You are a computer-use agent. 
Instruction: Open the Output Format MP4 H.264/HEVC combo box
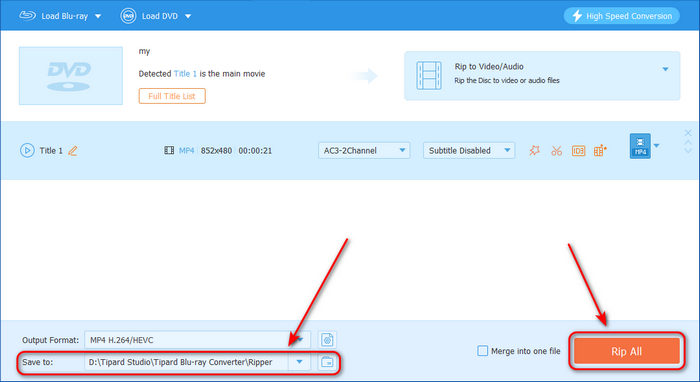point(198,340)
